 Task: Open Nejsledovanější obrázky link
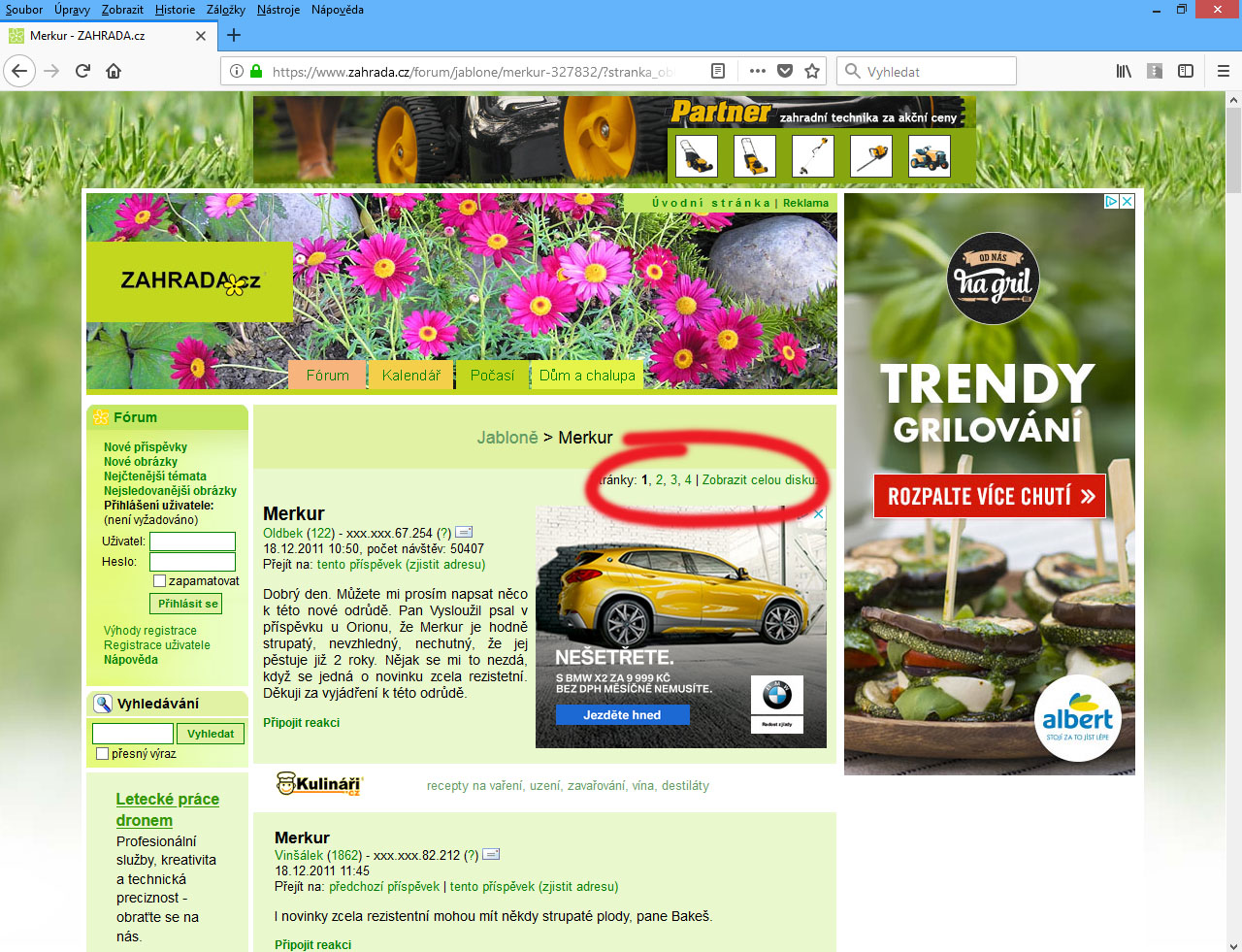tap(170, 491)
